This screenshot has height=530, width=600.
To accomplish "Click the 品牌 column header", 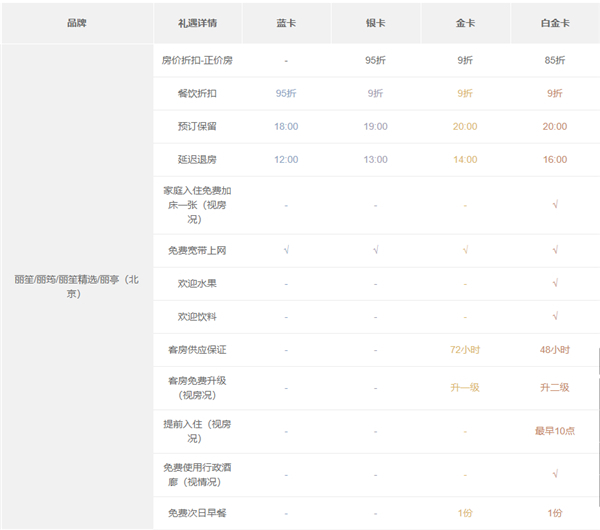I will tap(76, 22).
